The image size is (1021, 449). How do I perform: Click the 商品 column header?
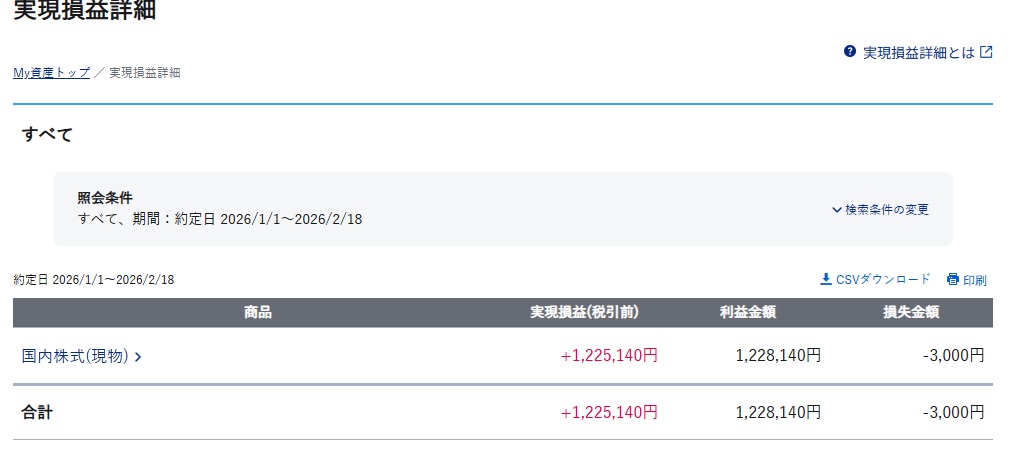coord(258,312)
